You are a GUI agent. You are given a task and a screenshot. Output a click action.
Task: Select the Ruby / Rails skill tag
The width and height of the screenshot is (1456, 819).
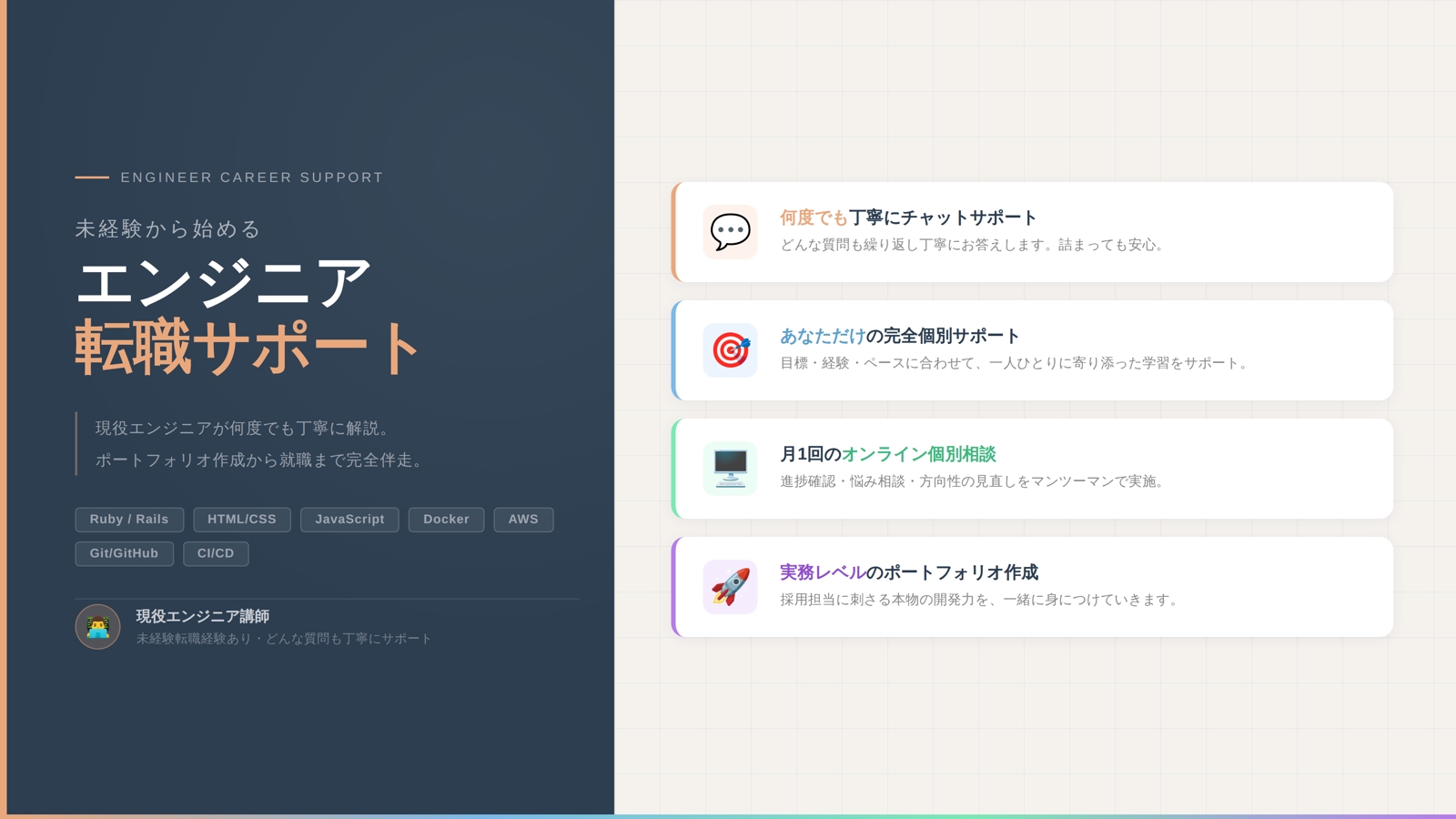click(x=128, y=519)
